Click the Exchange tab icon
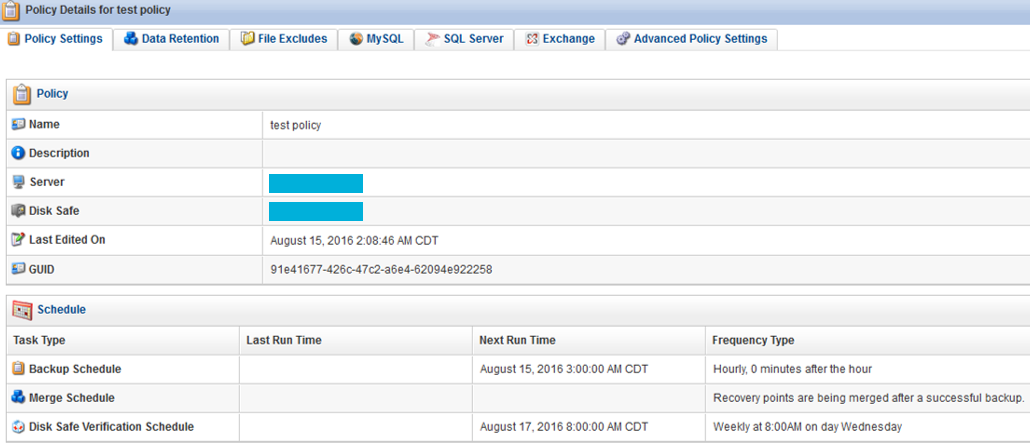 [532, 39]
